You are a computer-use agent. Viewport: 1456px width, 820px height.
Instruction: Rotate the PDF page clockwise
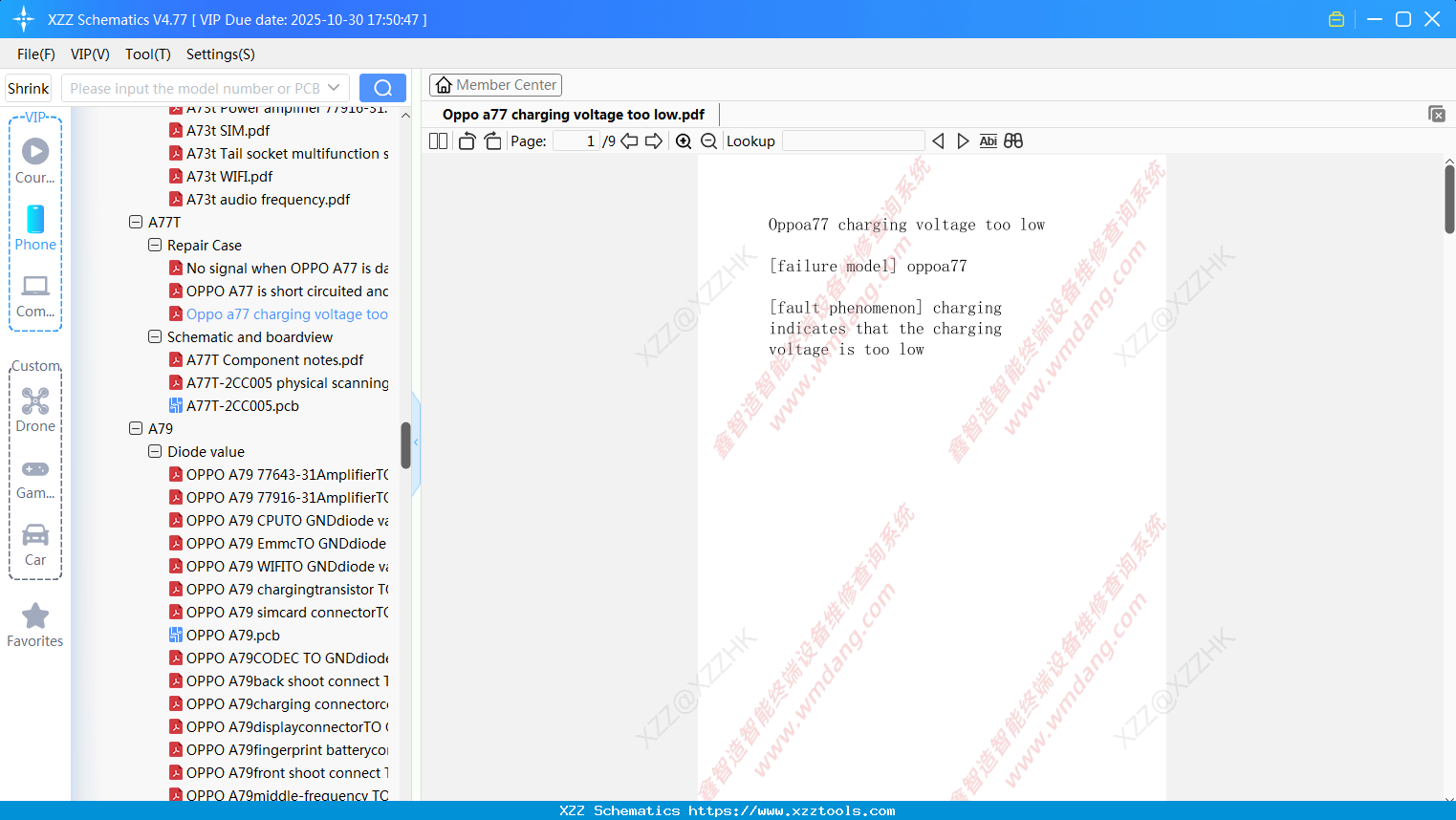[492, 141]
